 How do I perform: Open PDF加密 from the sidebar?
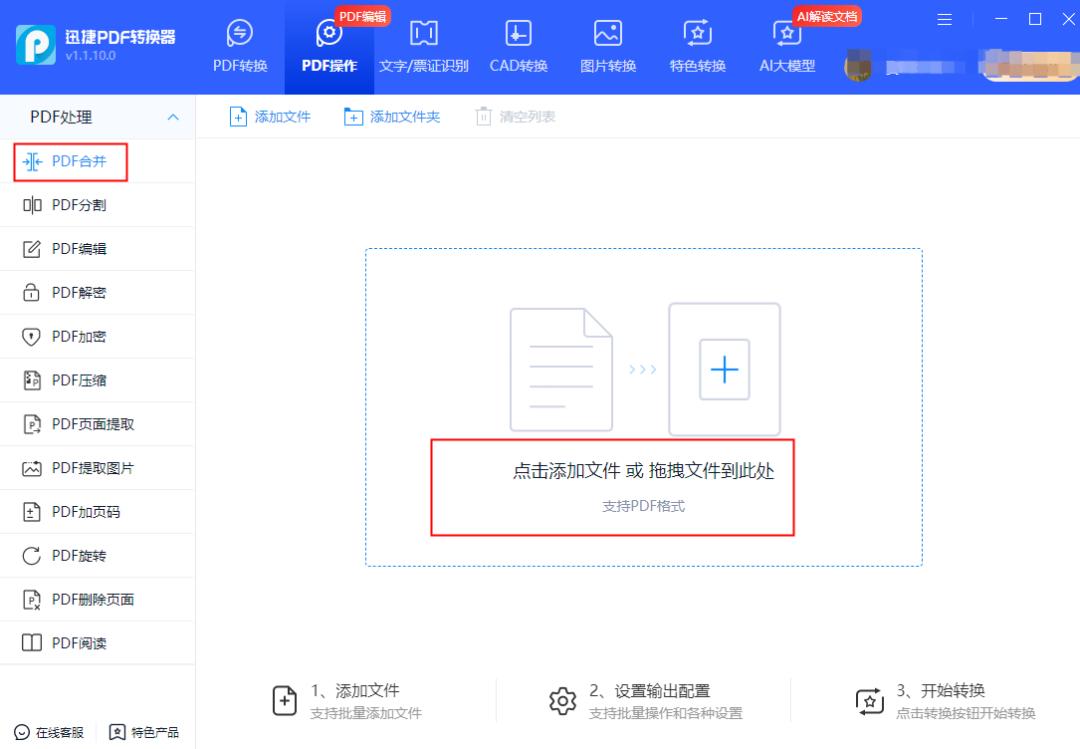pos(78,337)
